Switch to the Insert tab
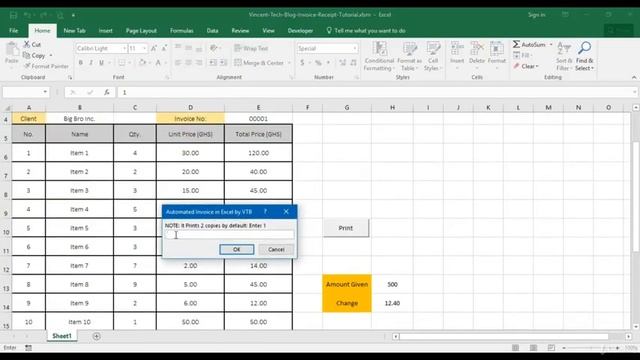This screenshot has height=360, width=640. point(105,31)
